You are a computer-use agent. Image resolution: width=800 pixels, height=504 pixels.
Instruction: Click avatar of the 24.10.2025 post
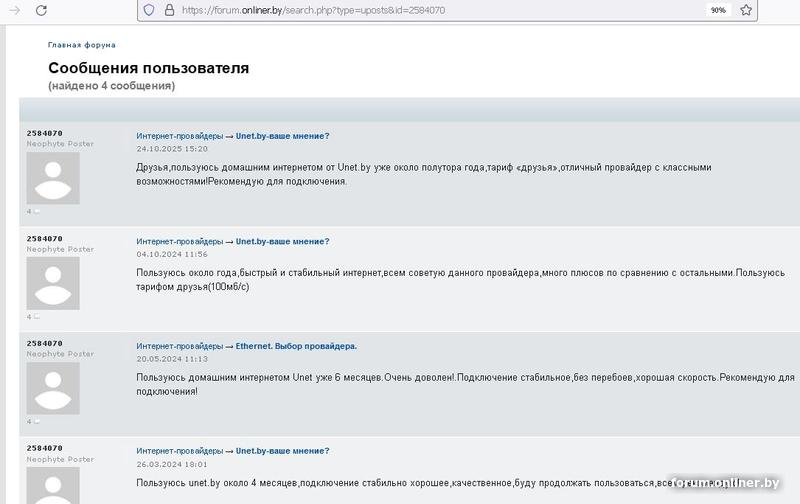pyautogui.click(x=53, y=178)
